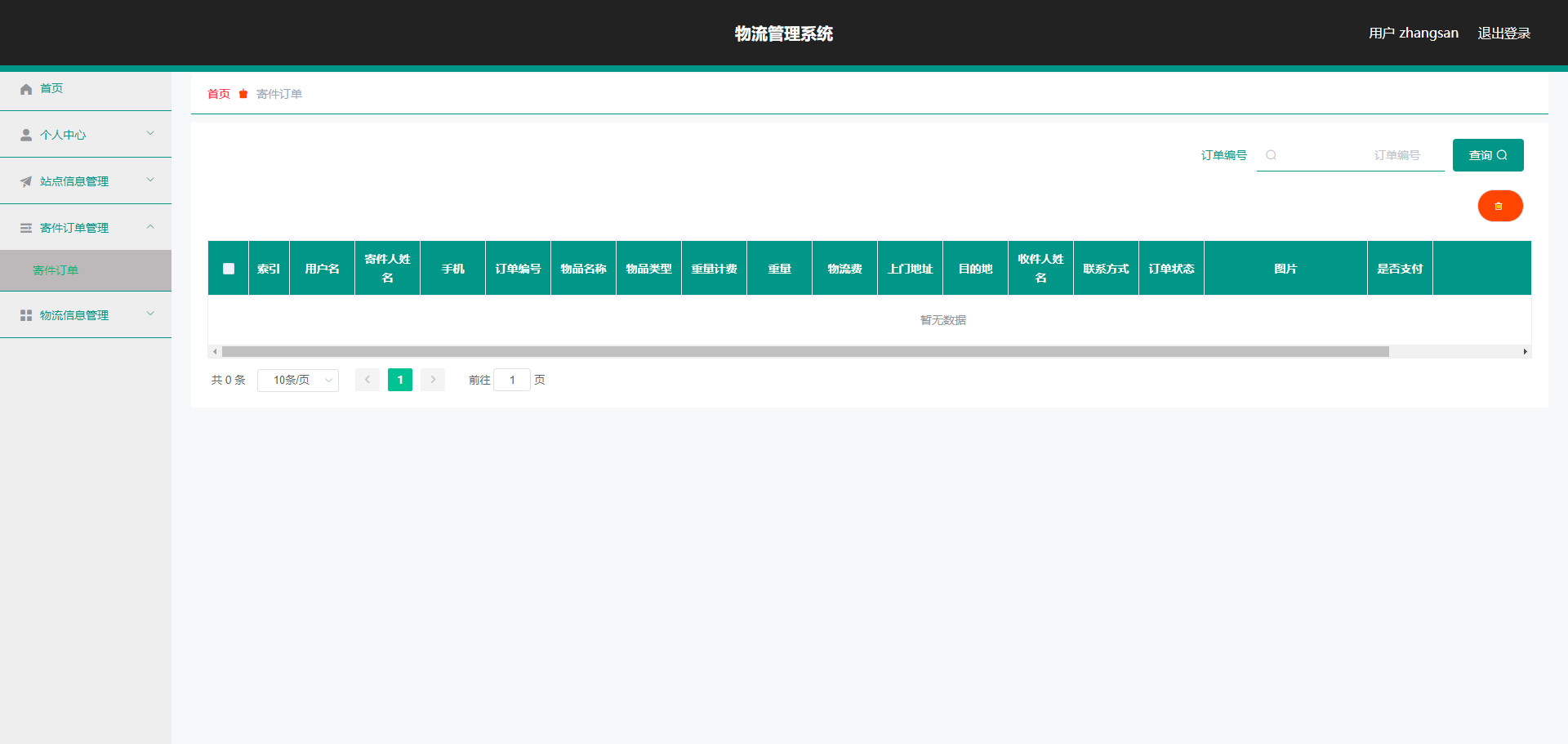
Task: Focus the 订单编号 search input
Action: click(x=1351, y=155)
